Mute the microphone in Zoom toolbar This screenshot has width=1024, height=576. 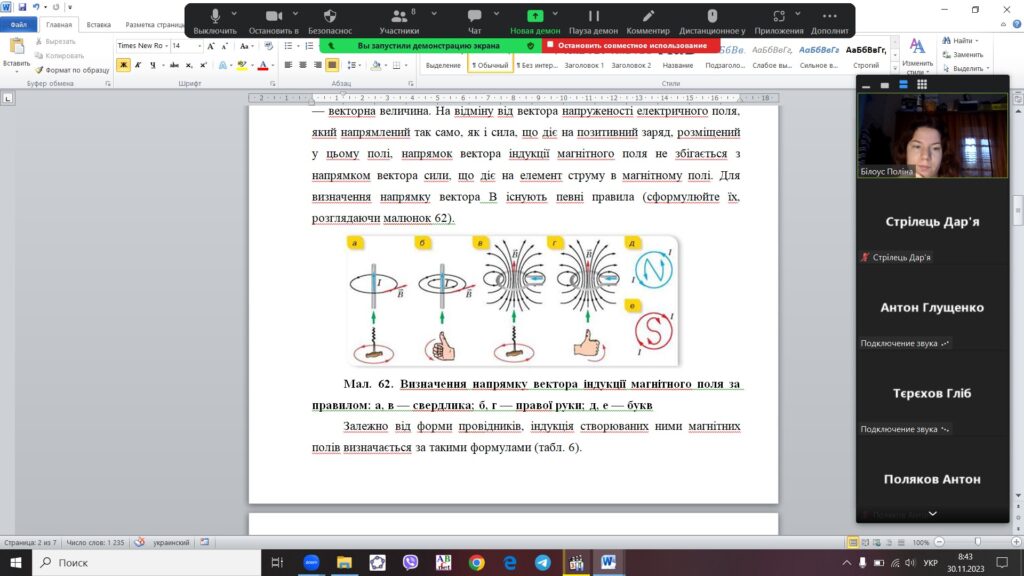215,21
